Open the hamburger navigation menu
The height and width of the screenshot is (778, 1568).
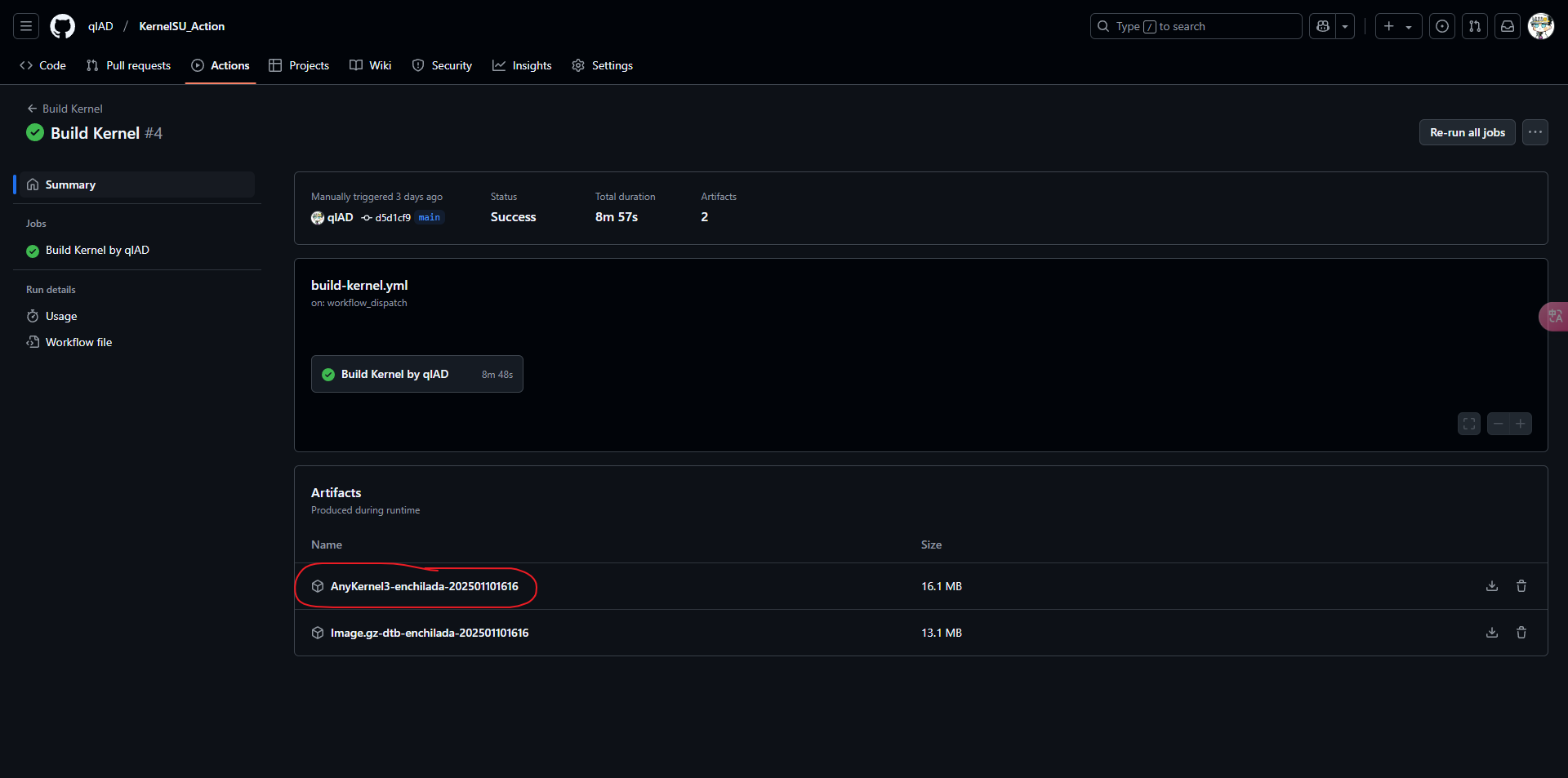(x=26, y=26)
